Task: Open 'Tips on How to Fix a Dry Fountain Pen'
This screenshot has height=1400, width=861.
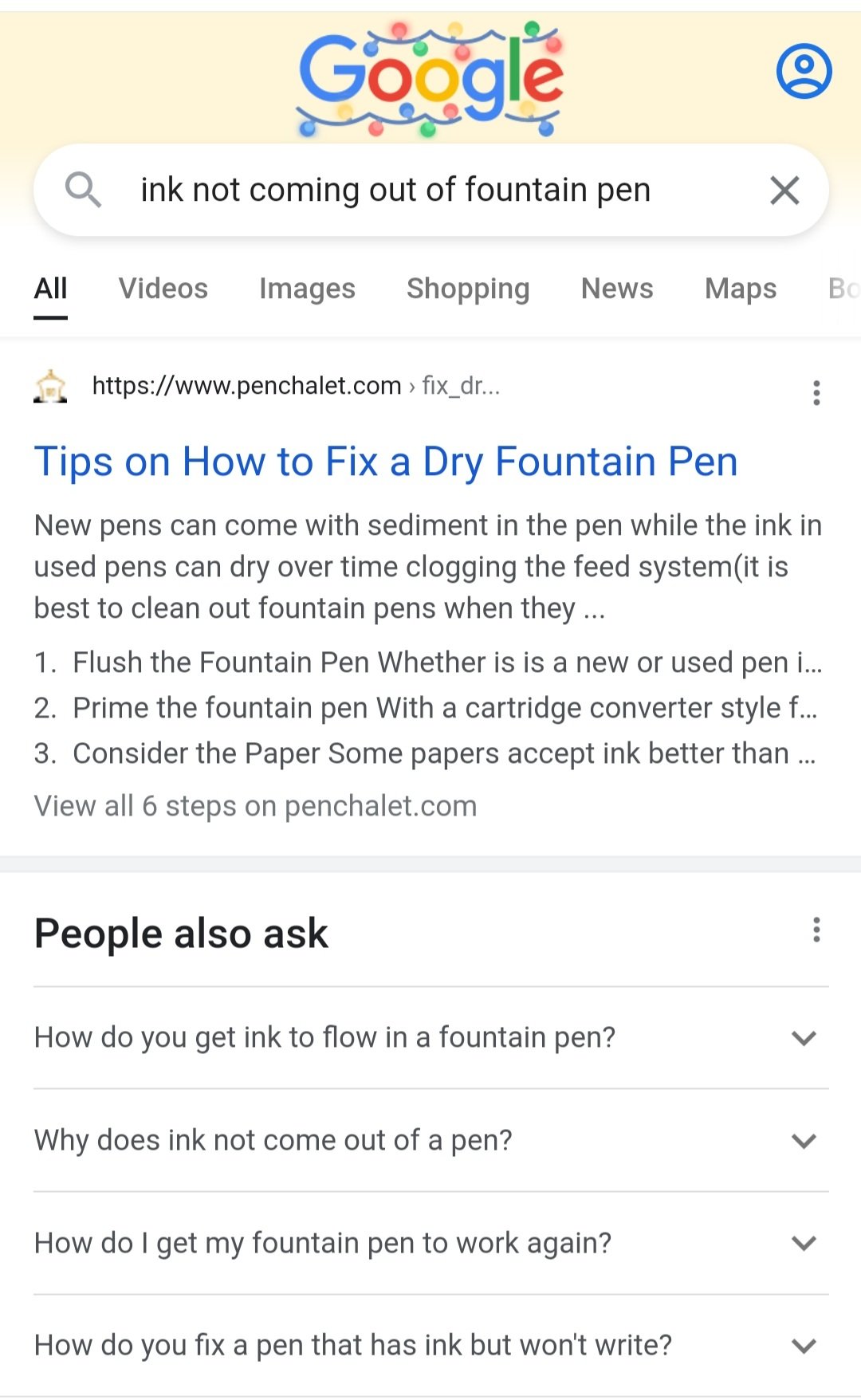Action: pyautogui.click(x=386, y=462)
